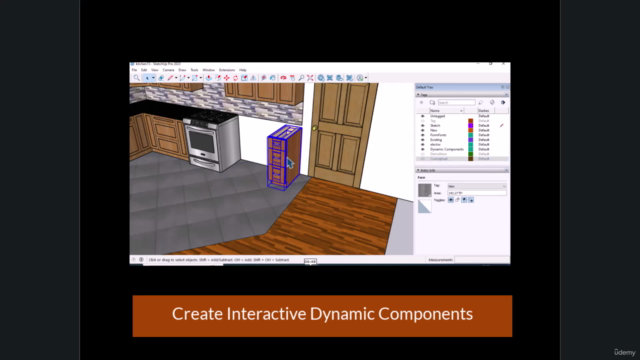Open the 3D Warehouse icon

tap(321, 78)
